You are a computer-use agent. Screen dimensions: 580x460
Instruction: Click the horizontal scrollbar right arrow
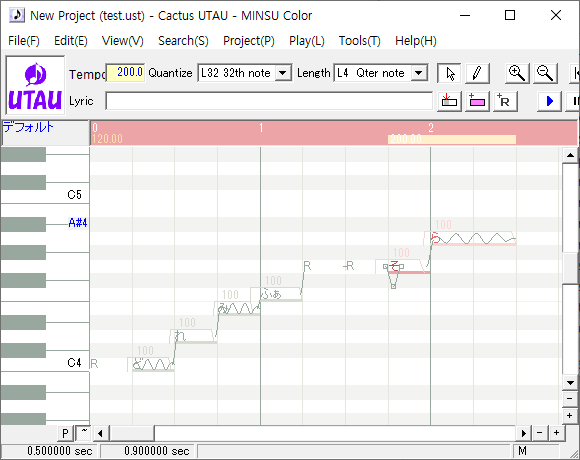coord(523,433)
